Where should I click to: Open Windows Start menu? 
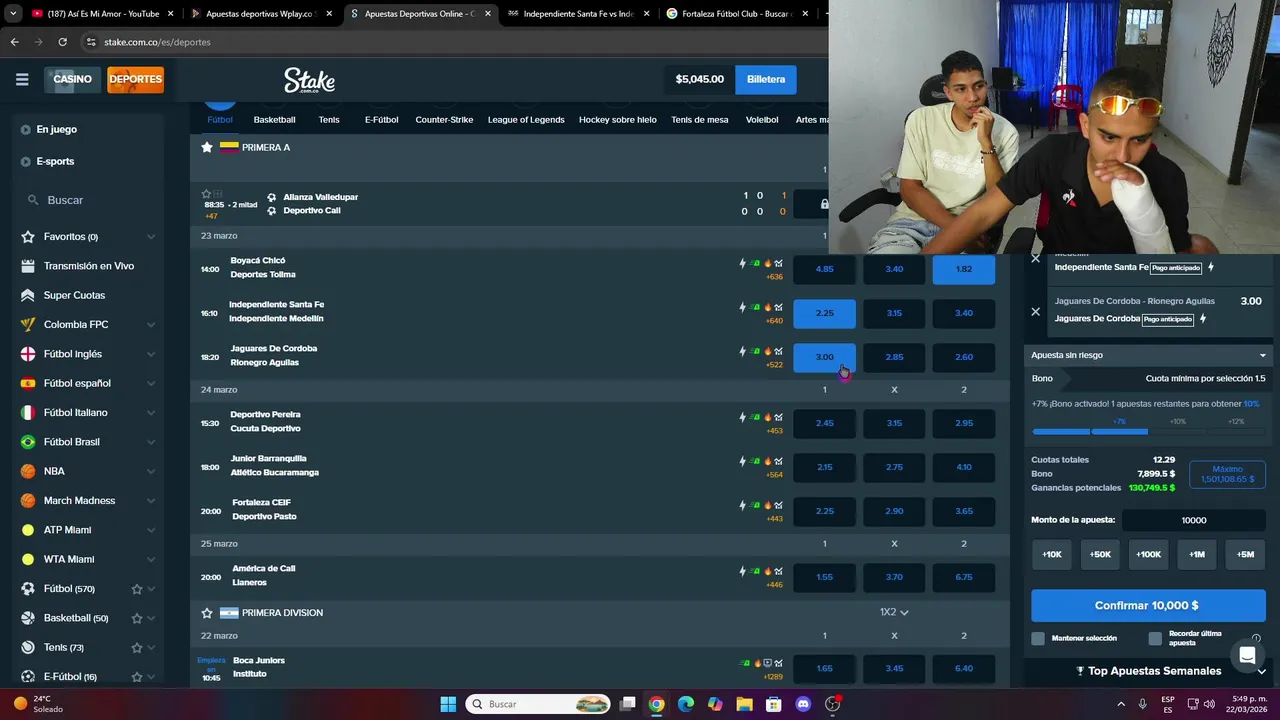448,704
